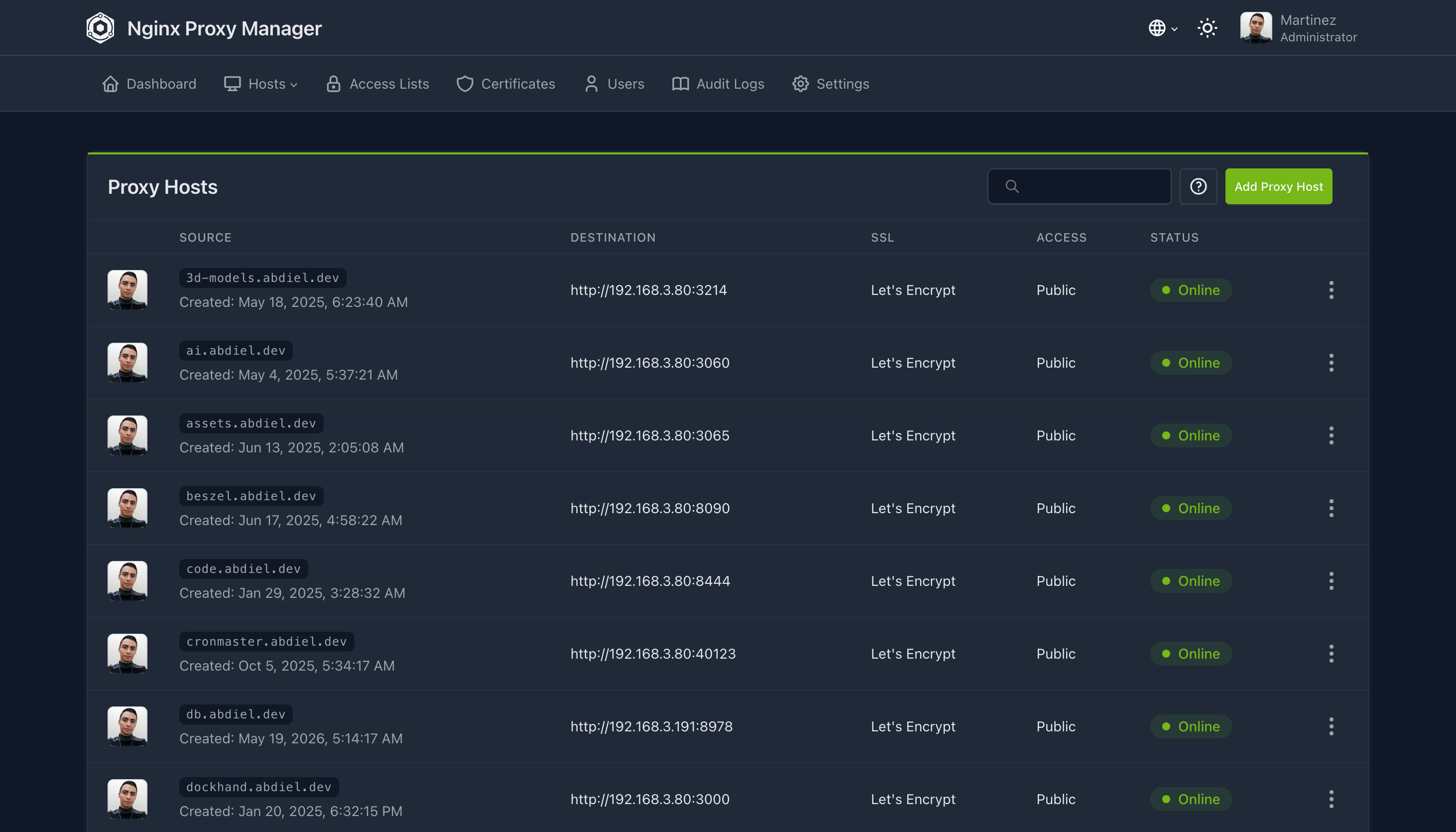Click the Audit Logs book icon
The image size is (1456, 832).
tap(680, 83)
